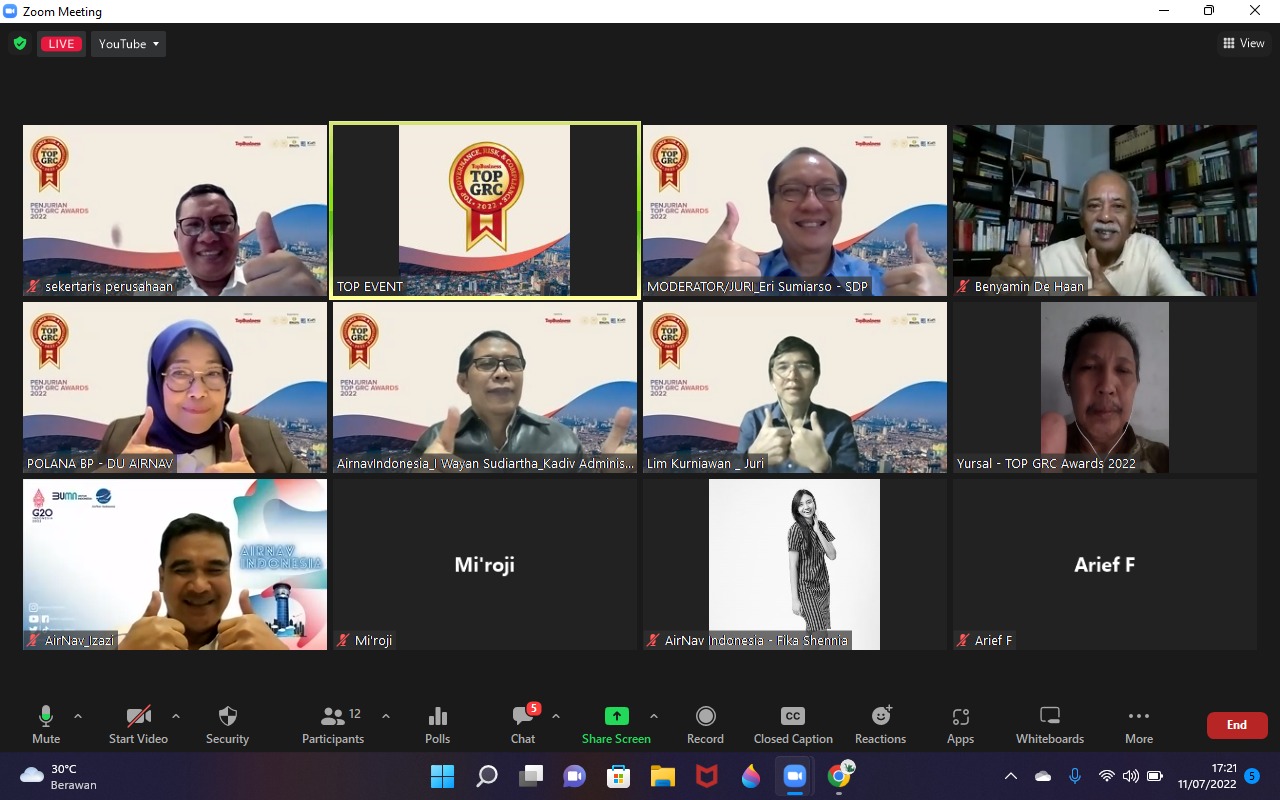Open the Security shield icon
The width and height of the screenshot is (1280, 800).
point(228,716)
